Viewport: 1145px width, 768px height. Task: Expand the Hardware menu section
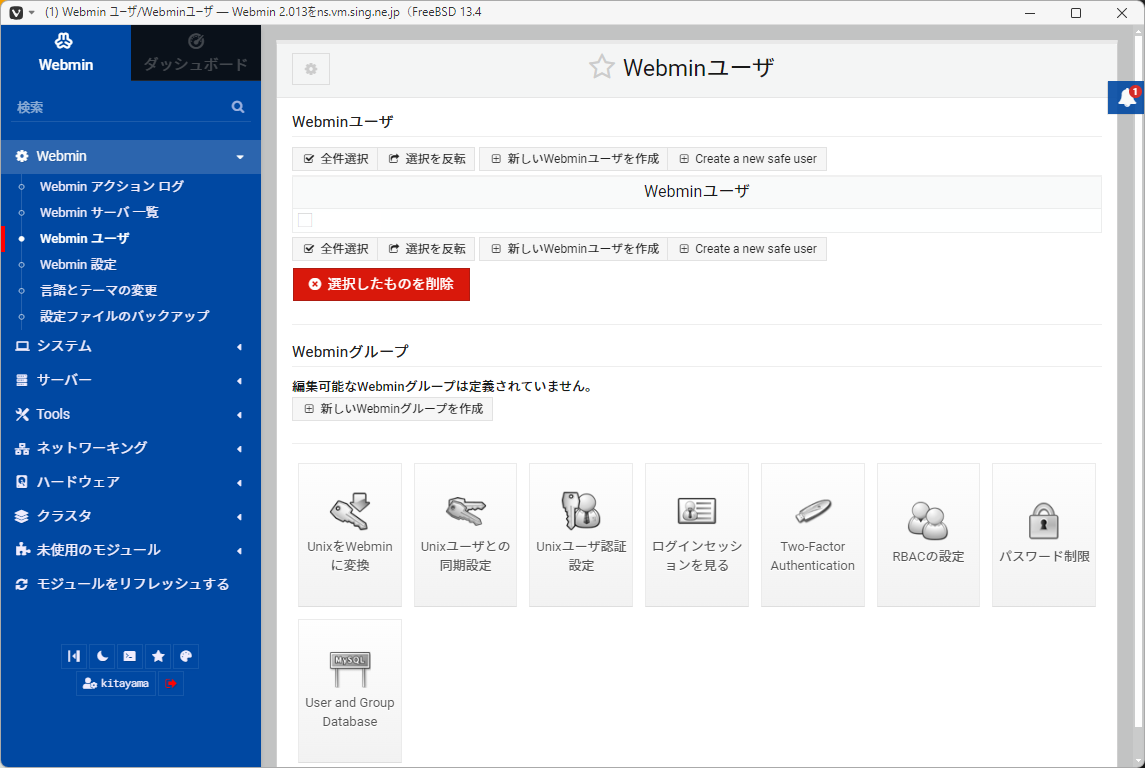tap(130, 482)
